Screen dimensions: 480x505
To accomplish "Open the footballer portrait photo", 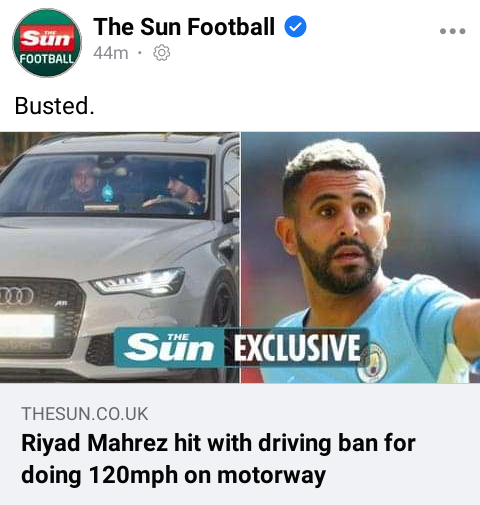I will click(x=361, y=257).
